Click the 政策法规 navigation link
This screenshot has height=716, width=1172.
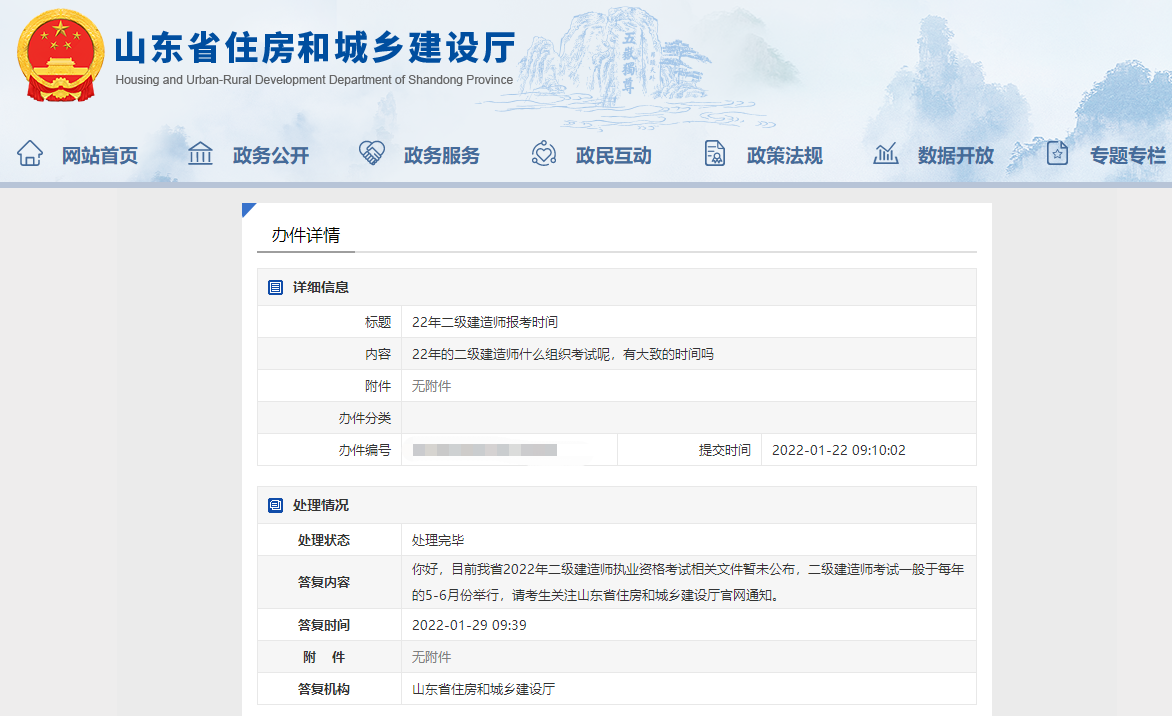(x=786, y=153)
